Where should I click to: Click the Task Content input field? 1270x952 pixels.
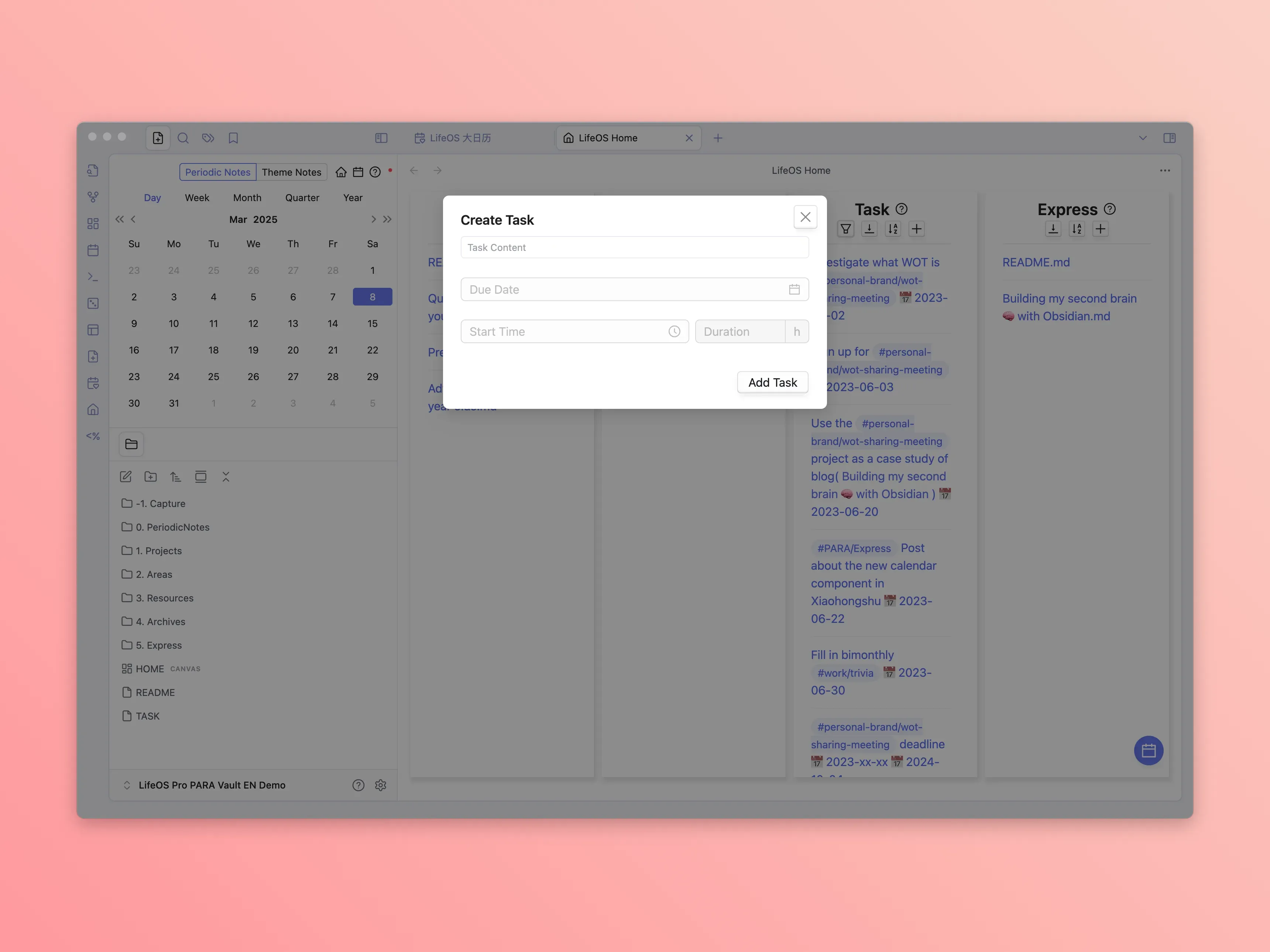(634, 247)
